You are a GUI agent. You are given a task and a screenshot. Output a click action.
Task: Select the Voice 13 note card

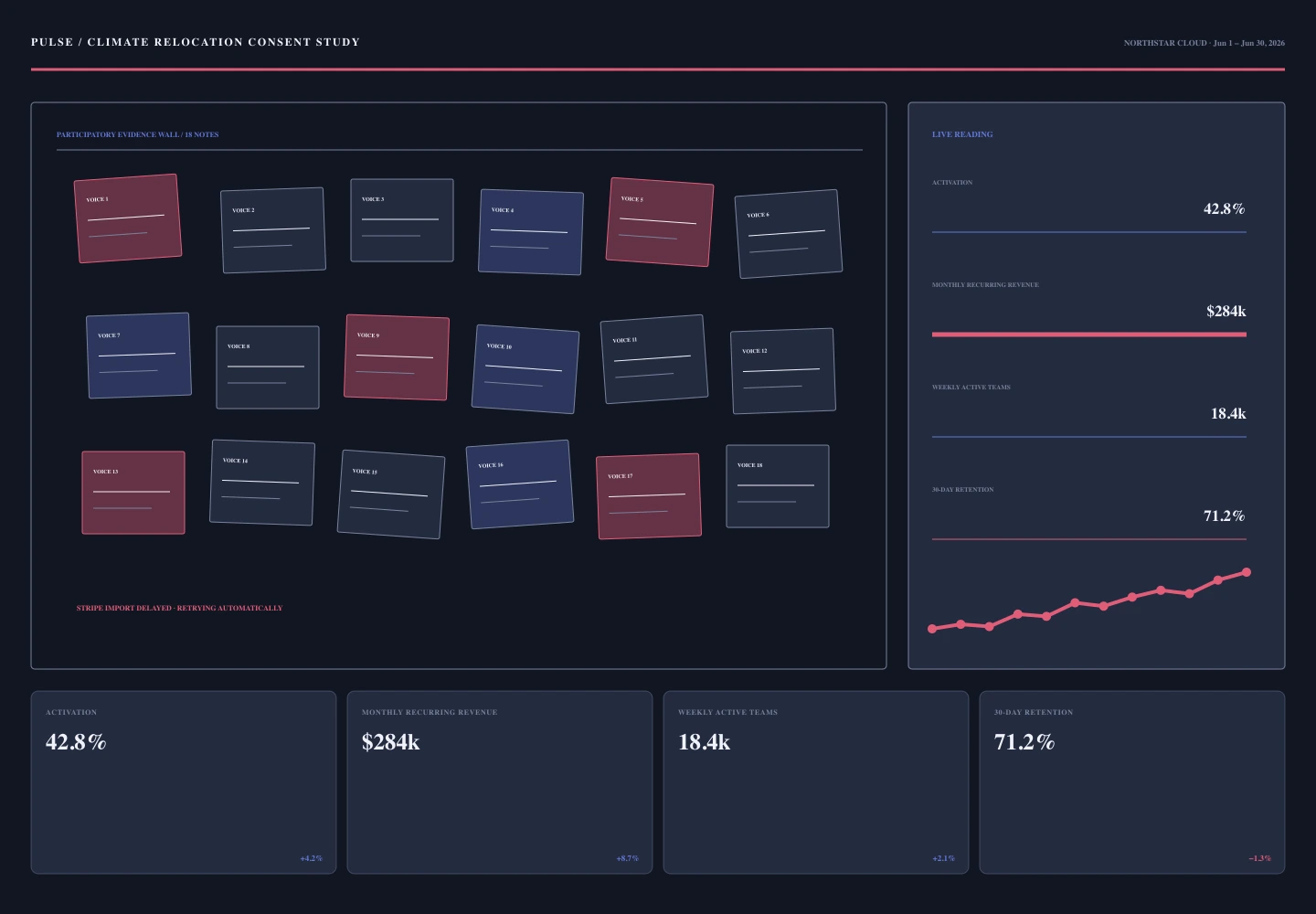133,493
